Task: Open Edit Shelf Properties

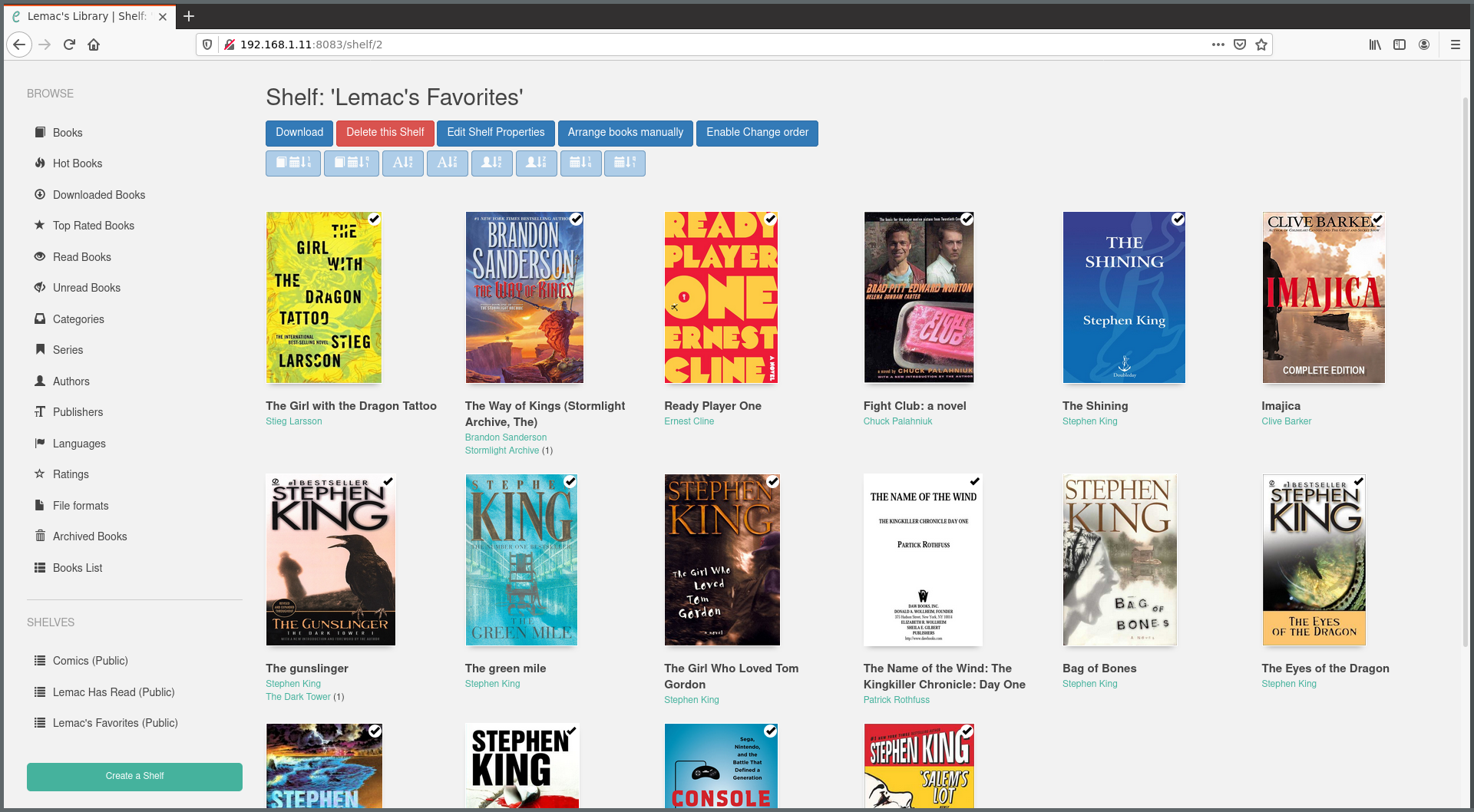Action: click(x=496, y=133)
